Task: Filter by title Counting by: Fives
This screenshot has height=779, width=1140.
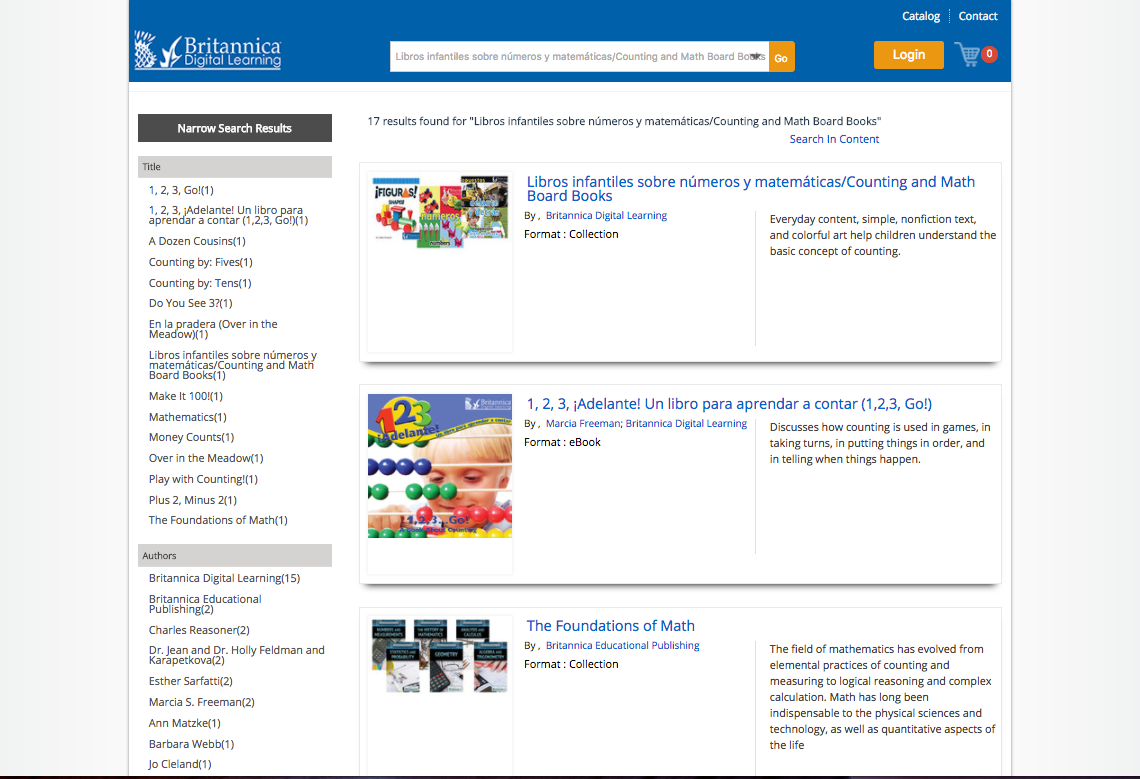Action: pos(201,262)
